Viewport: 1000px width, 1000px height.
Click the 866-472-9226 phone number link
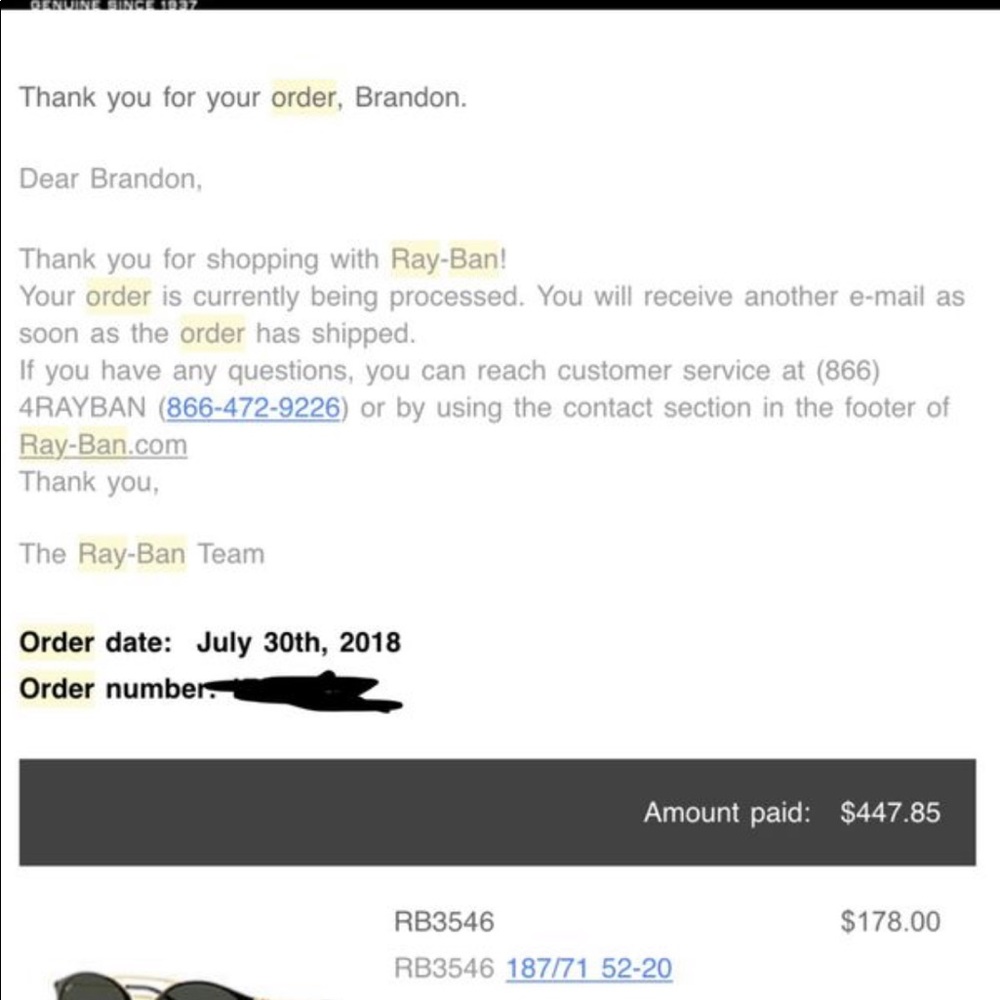[253, 408]
